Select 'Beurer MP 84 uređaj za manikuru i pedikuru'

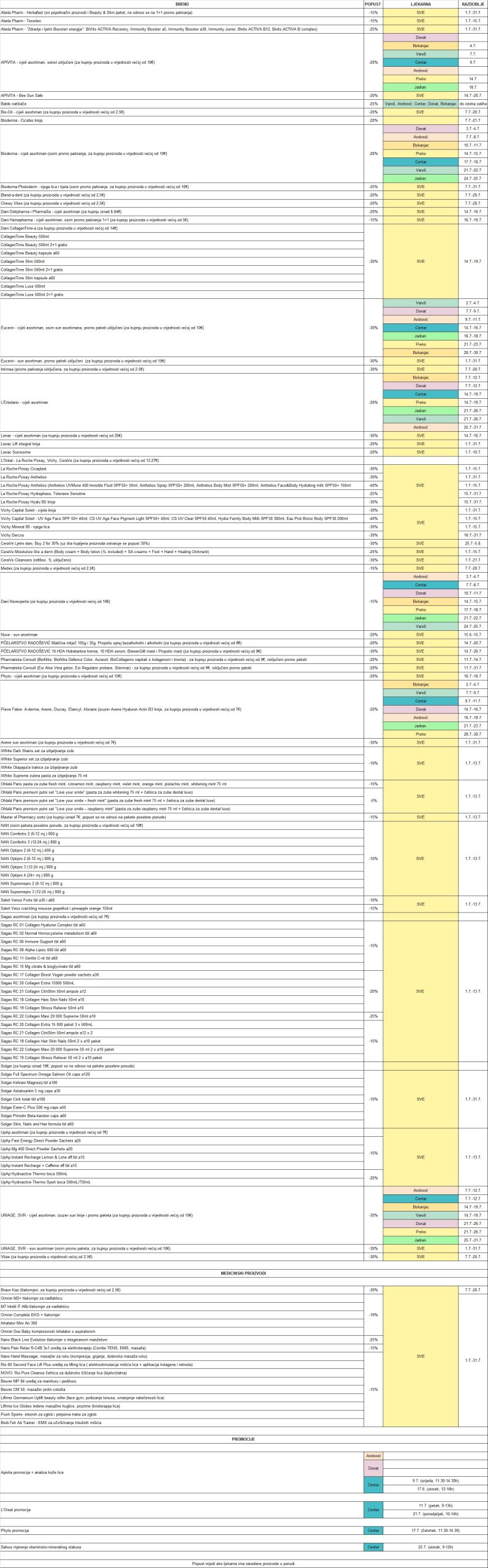181,1381
